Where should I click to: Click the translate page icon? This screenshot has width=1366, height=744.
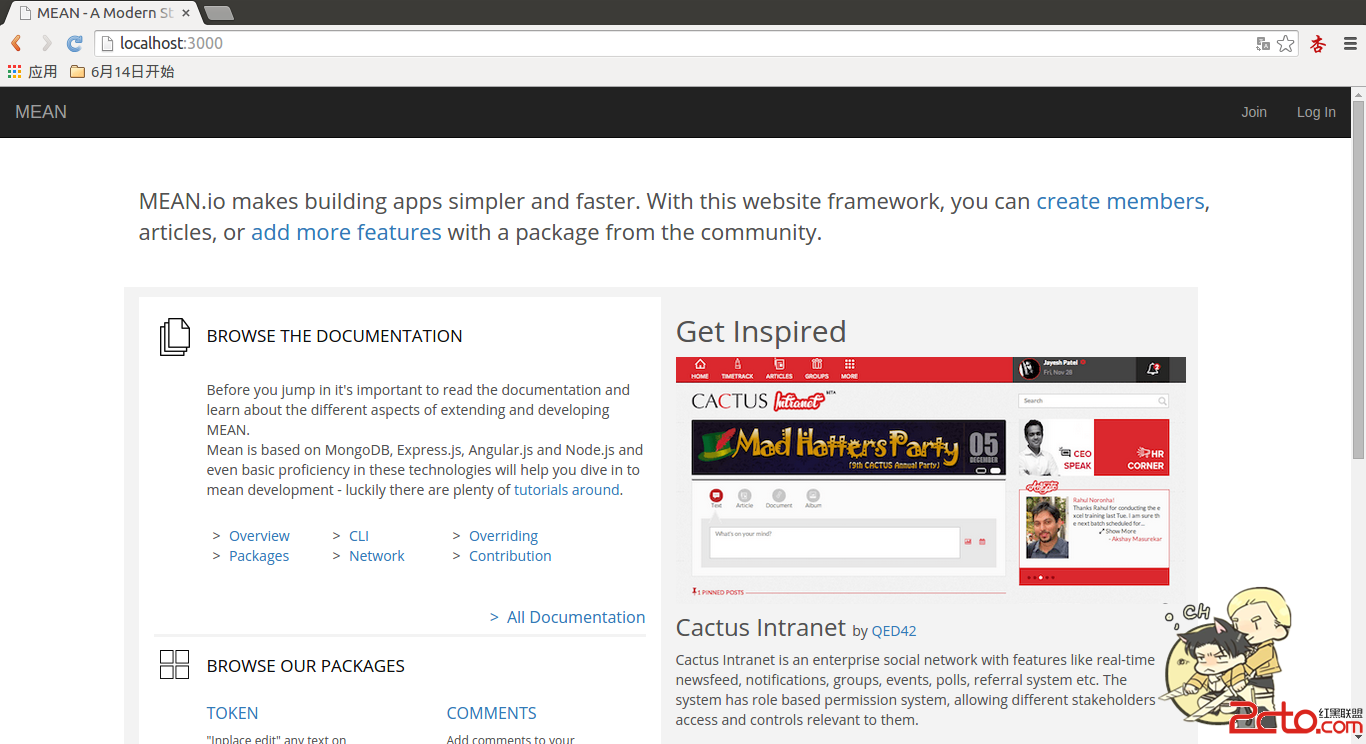(1263, 43)
